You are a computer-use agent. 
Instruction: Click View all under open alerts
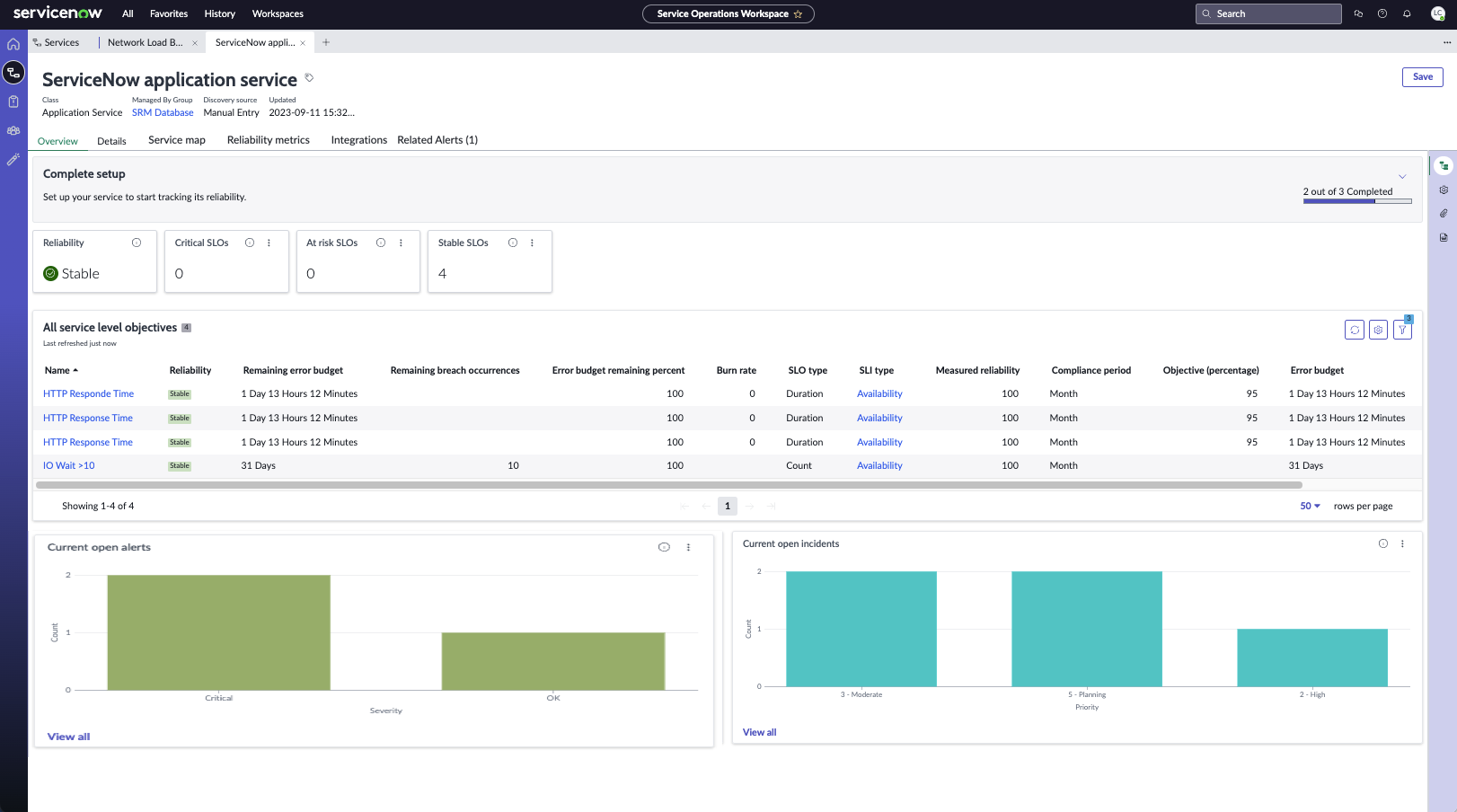(x=68, y=737)
